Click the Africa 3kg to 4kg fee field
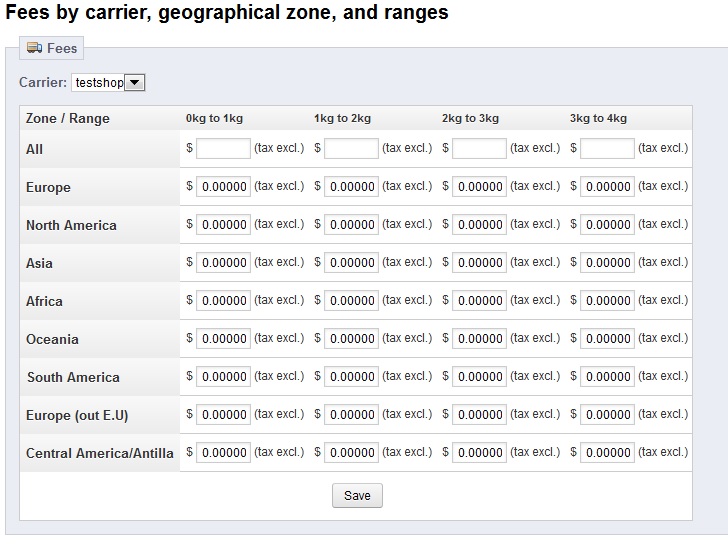728x544 pixels. point(607,301)
